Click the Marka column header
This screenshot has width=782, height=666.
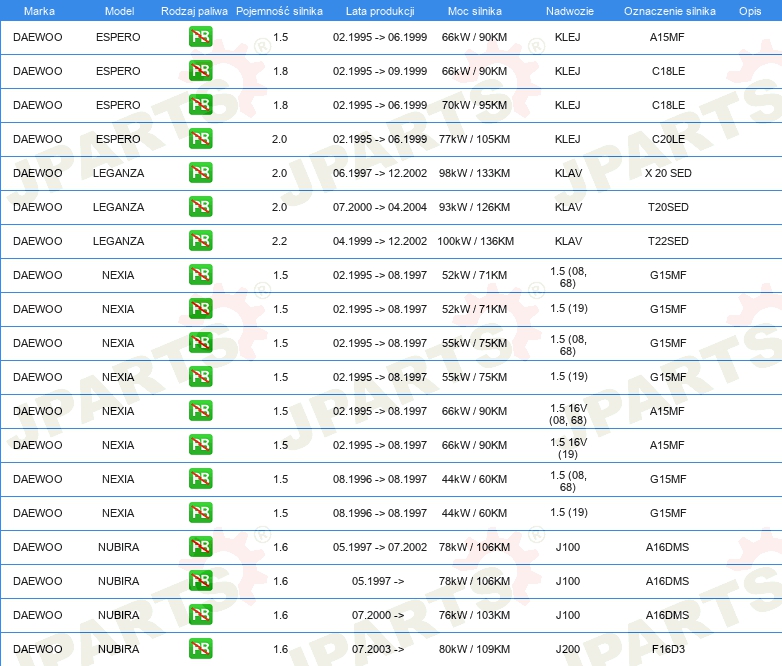(39, 11)
